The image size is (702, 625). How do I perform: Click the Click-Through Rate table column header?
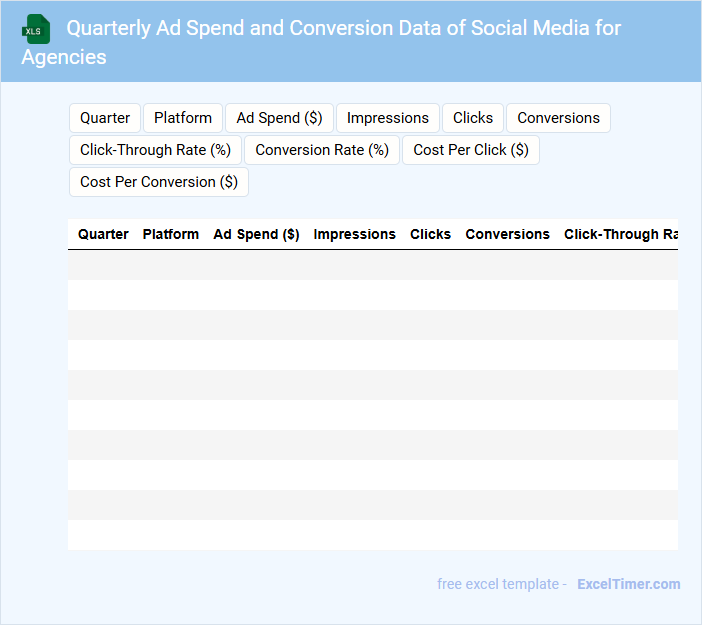coord(620,234)
